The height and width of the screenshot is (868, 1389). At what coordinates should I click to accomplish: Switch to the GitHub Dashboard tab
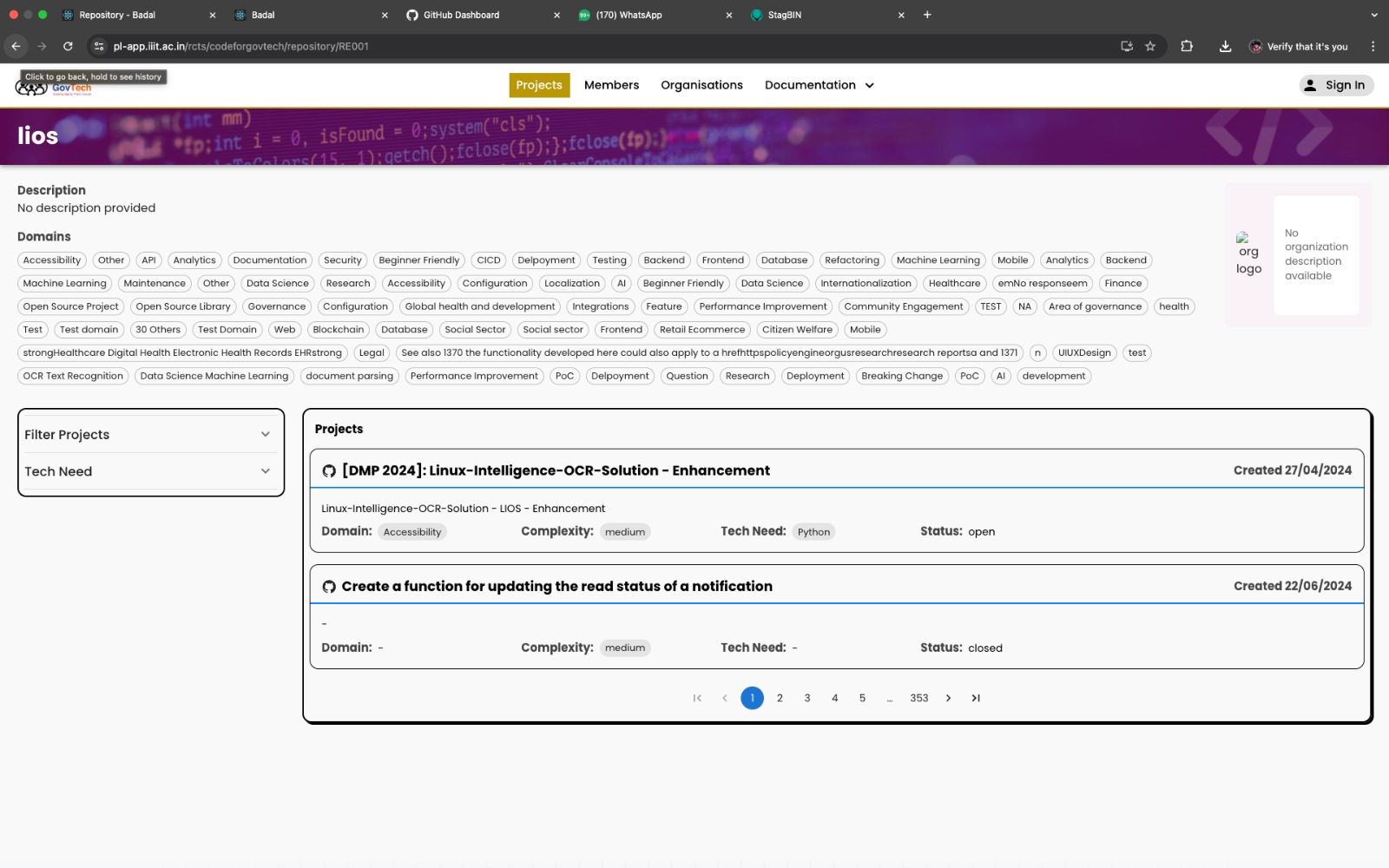(x=461, y=15)
